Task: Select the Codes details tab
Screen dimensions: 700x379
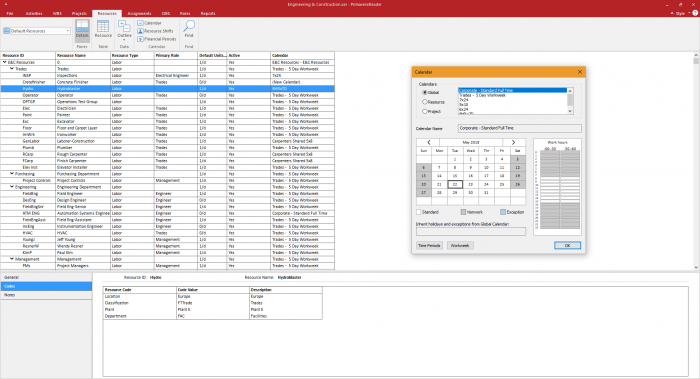Action: coord(46,286)
